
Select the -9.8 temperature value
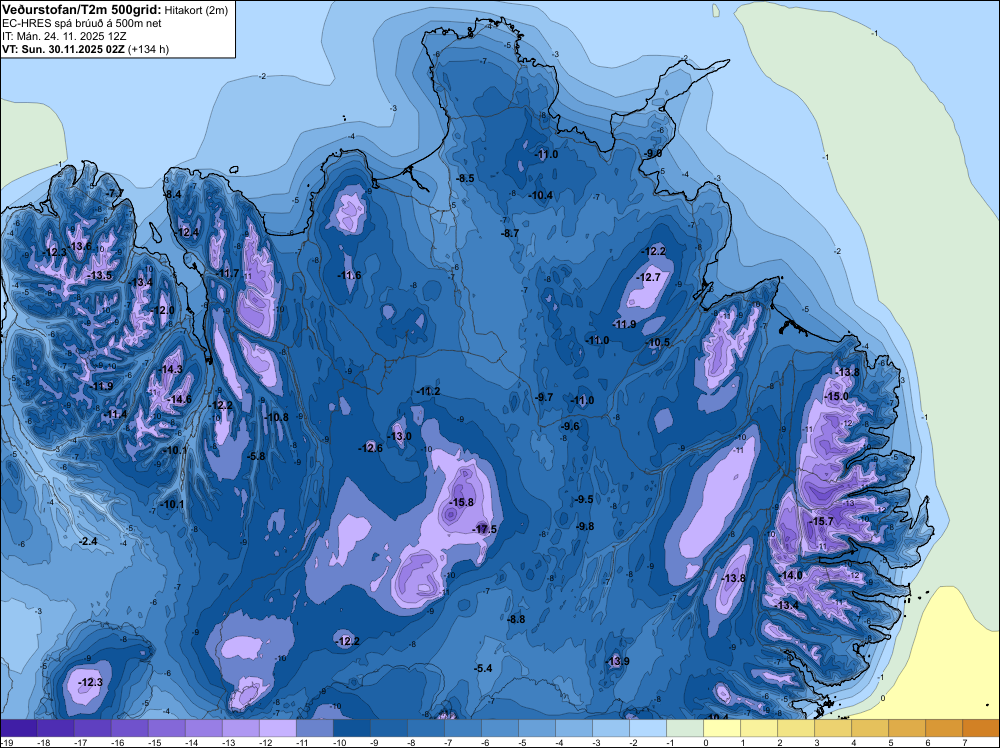(x=585, y=527)
